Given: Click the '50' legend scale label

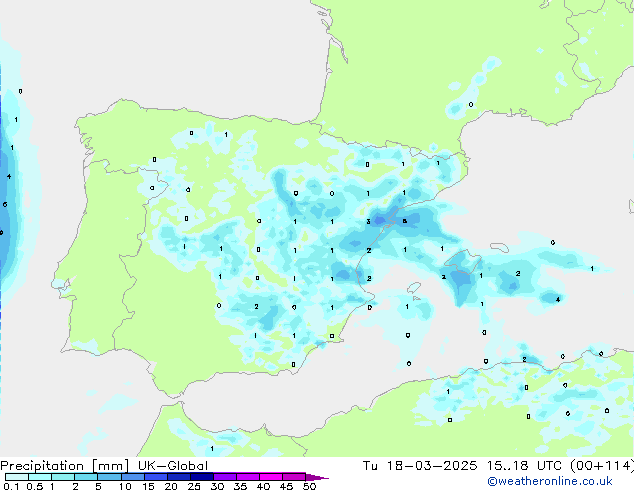Looking at the screenshot, I should tap(309, 486).
